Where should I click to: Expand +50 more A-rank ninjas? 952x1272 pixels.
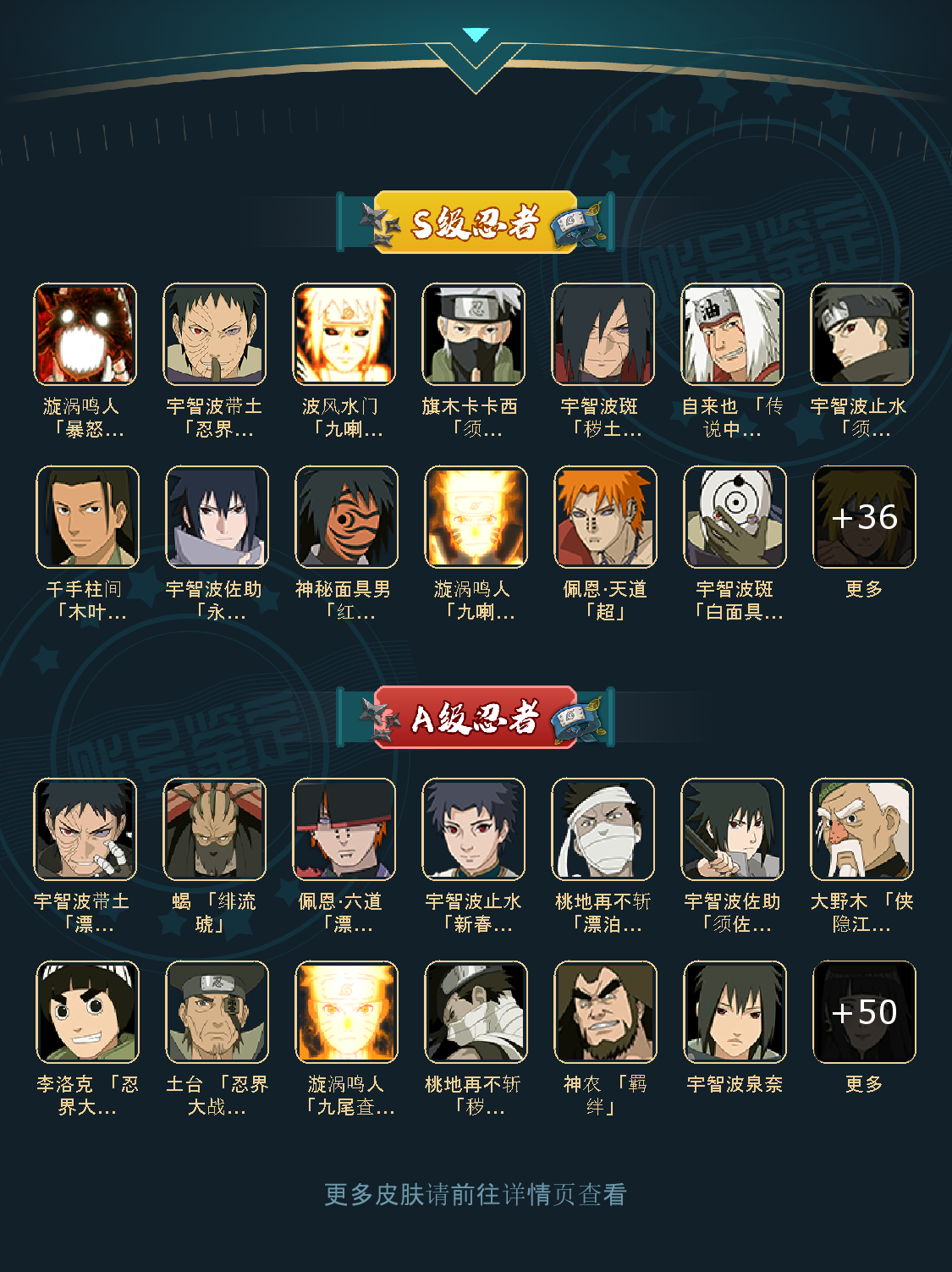864,1012
